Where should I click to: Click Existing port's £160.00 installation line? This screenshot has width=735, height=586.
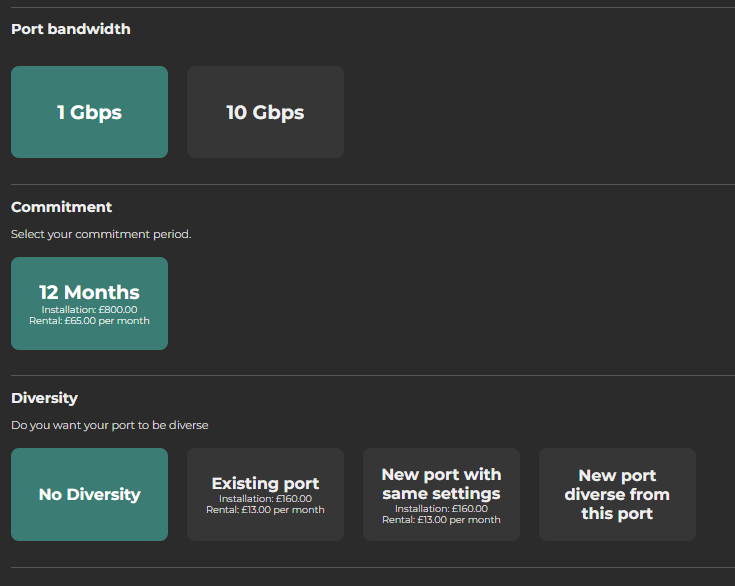(x=265, y=499)
